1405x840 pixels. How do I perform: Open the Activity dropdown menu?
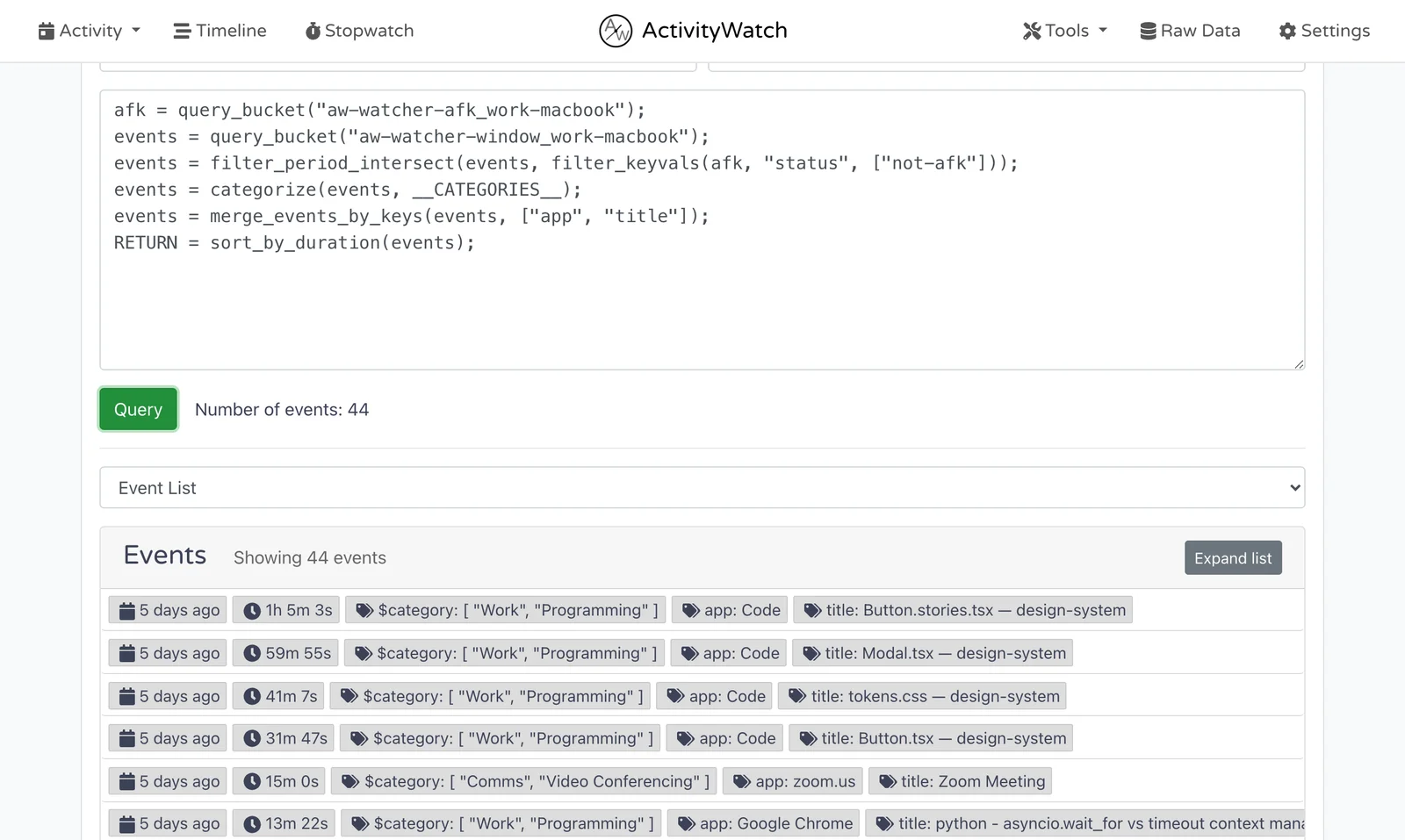coord(89,31)
